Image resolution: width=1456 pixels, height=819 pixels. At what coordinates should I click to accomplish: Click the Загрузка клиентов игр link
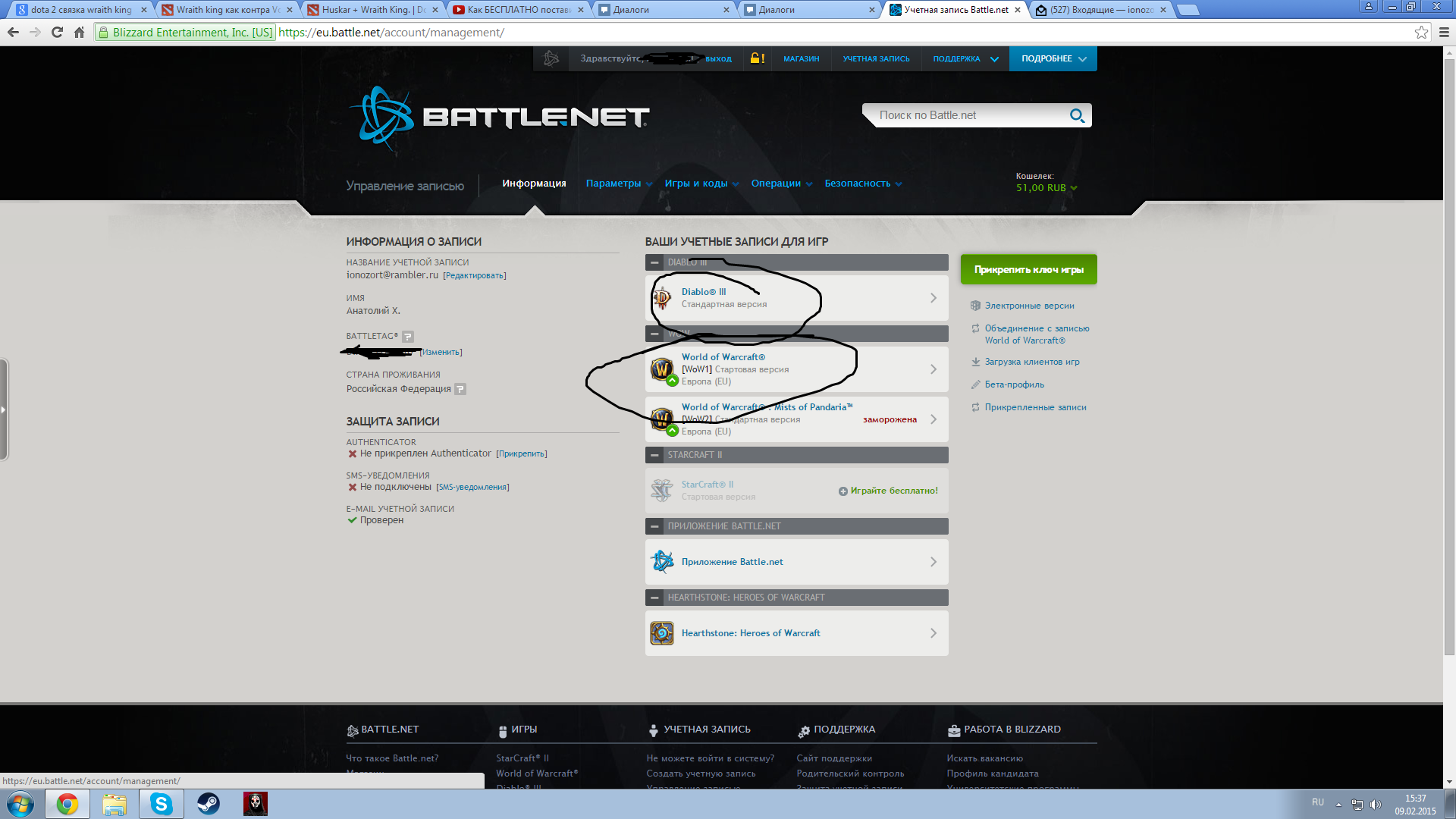(1031, 362)
